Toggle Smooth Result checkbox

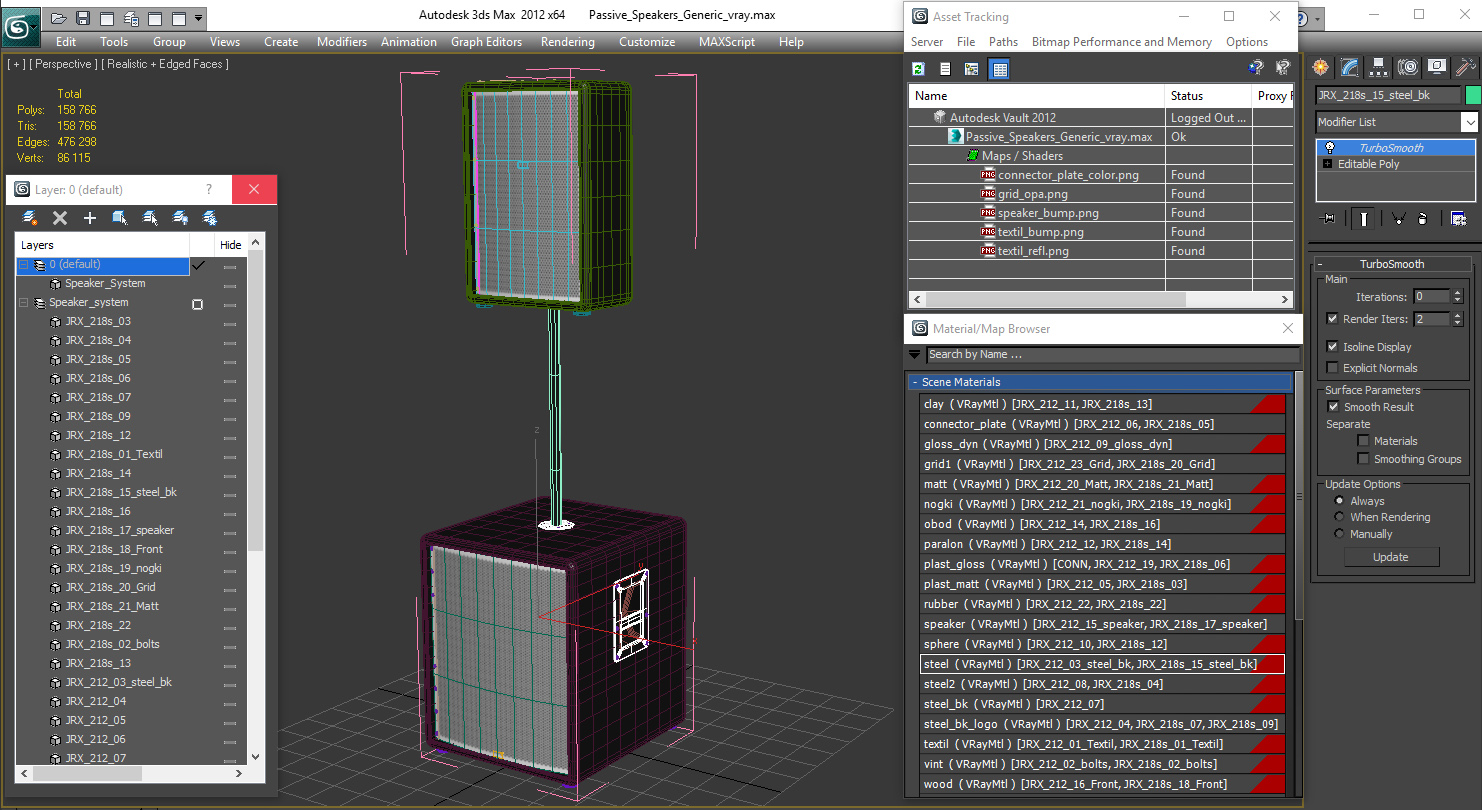(1332, 407)
